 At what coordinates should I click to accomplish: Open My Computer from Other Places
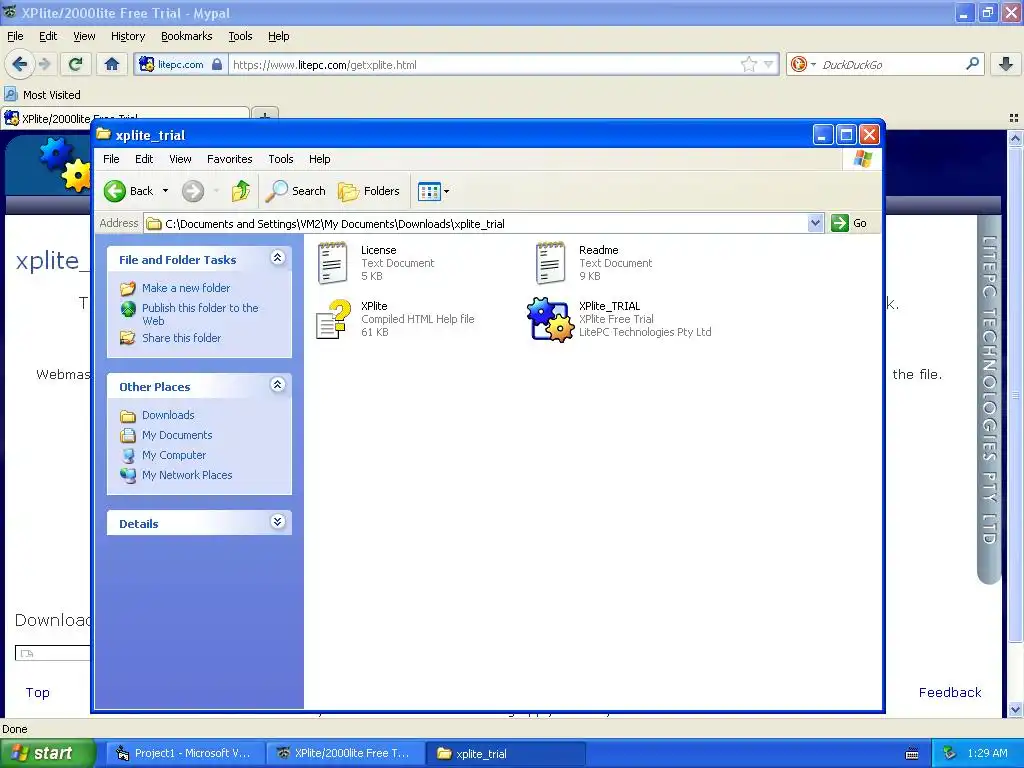click(x=174, y=455)
